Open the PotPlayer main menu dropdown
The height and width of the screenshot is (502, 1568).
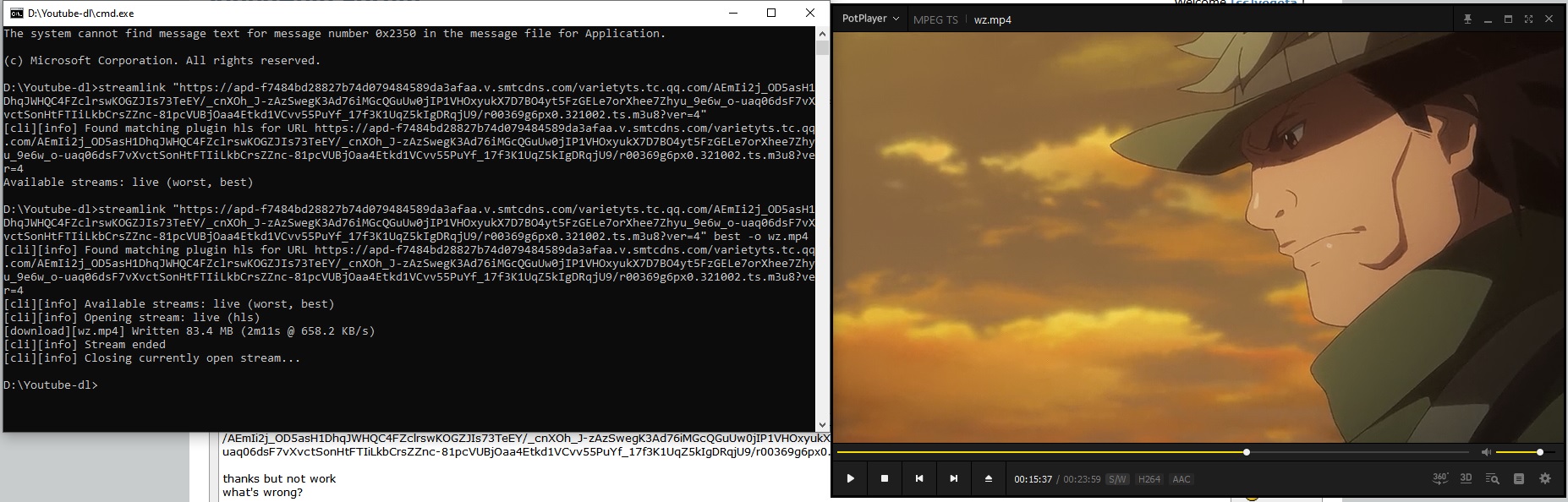870,19
